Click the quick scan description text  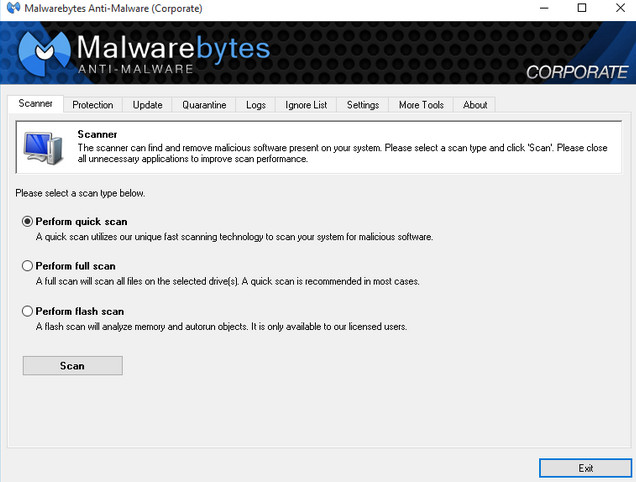click(x=234, y=237)
